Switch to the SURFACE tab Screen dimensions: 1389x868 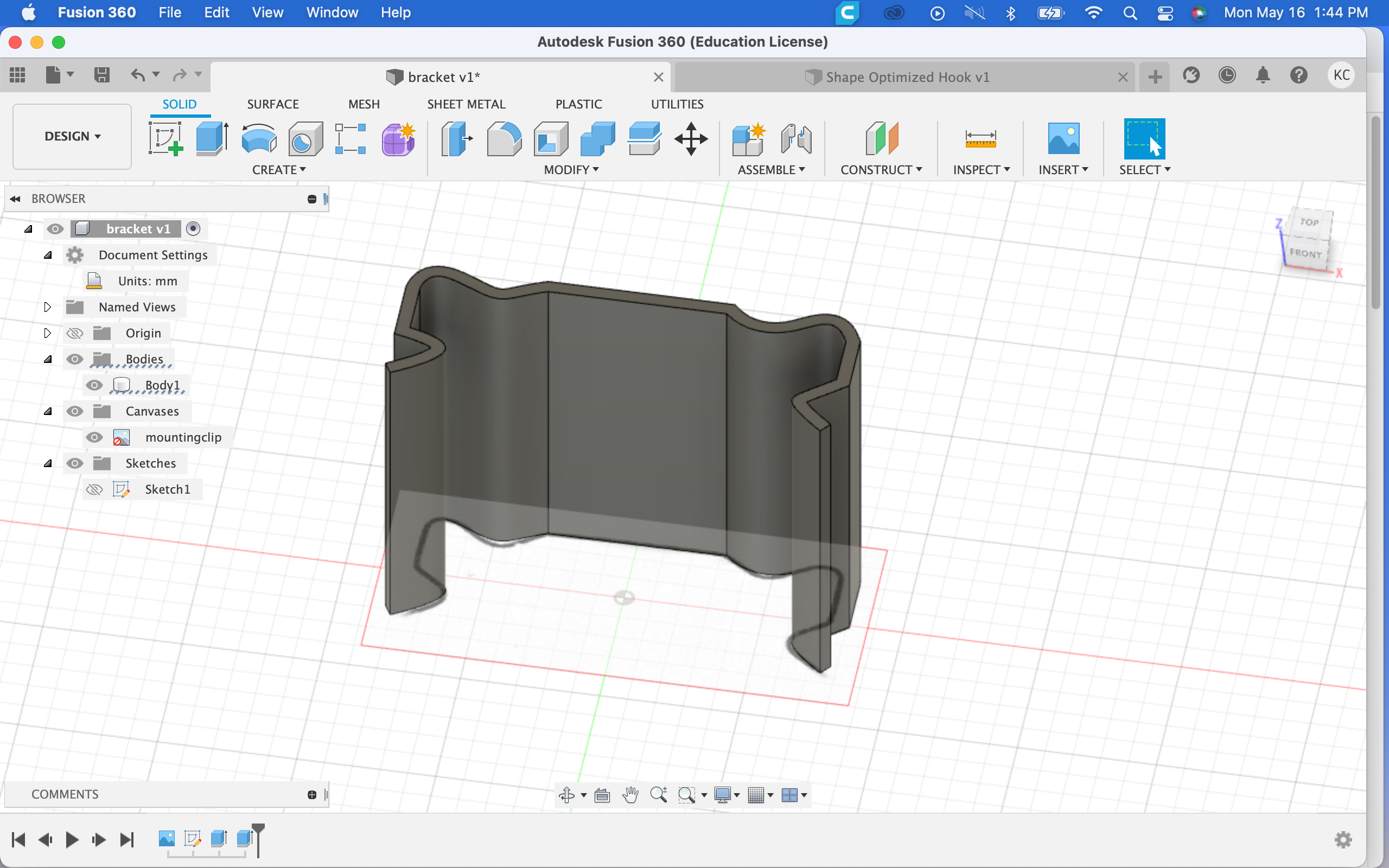point(272,104)
